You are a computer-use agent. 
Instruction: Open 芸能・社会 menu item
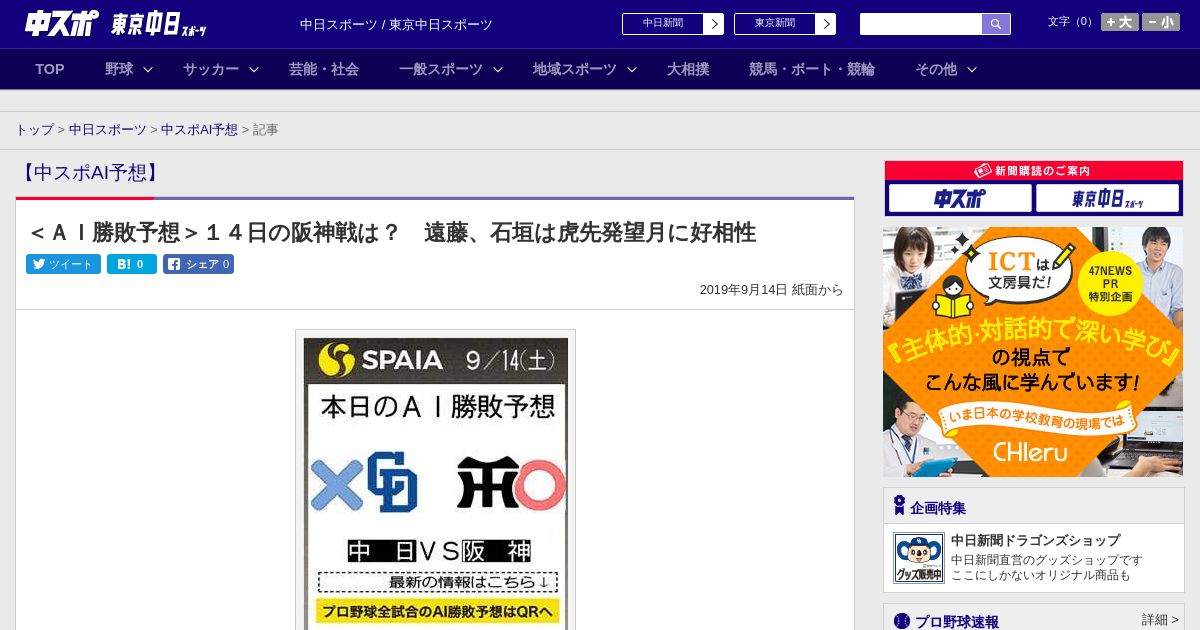(x=324, y=69)
